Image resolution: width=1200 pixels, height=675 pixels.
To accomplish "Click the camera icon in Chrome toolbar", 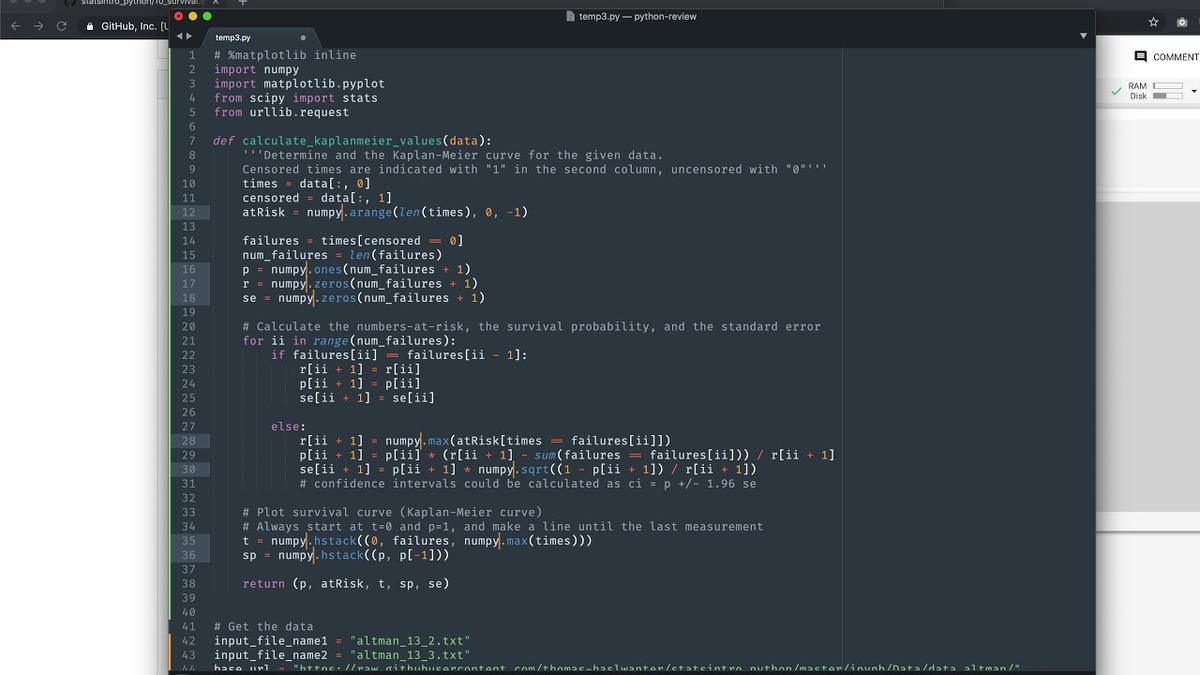I will 1181,21.
